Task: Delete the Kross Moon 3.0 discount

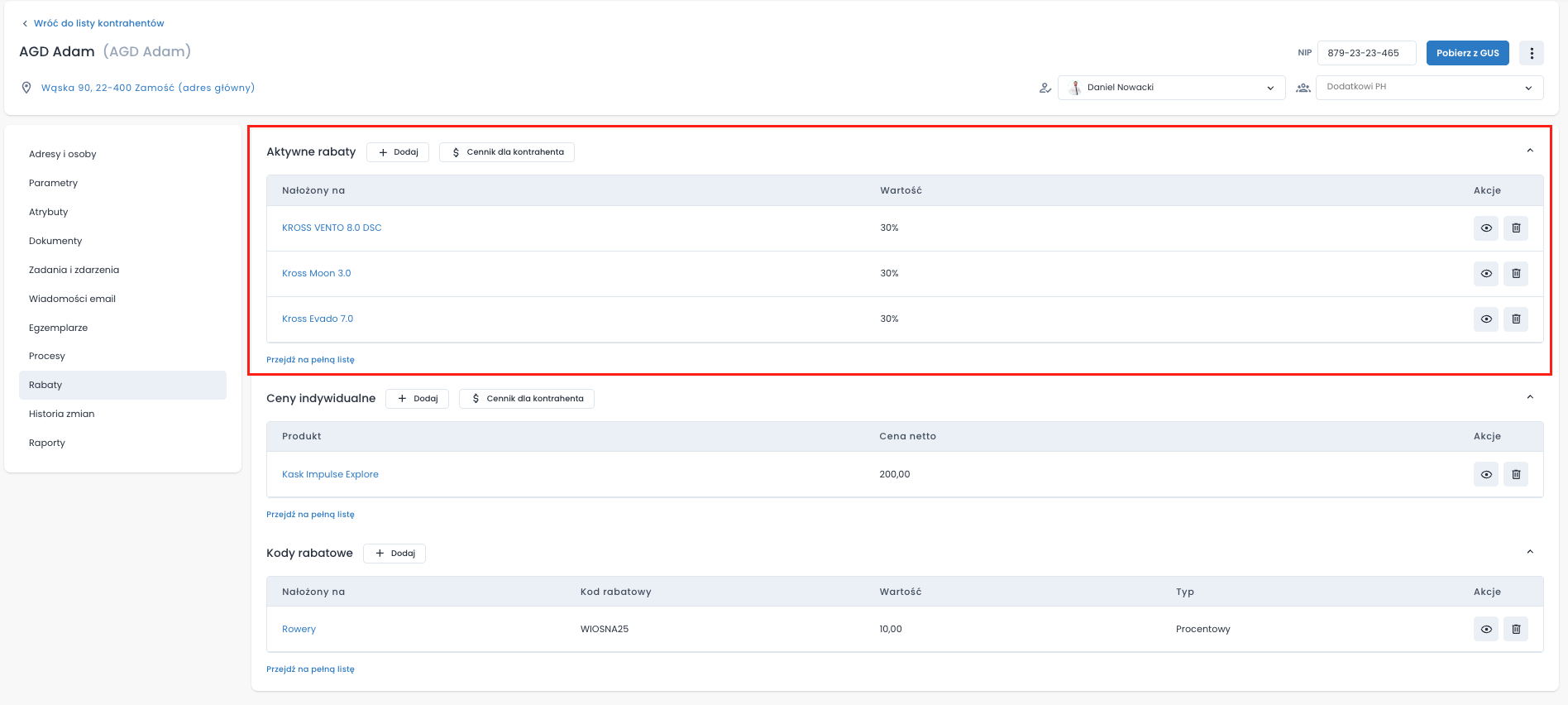Action: 1515,274
